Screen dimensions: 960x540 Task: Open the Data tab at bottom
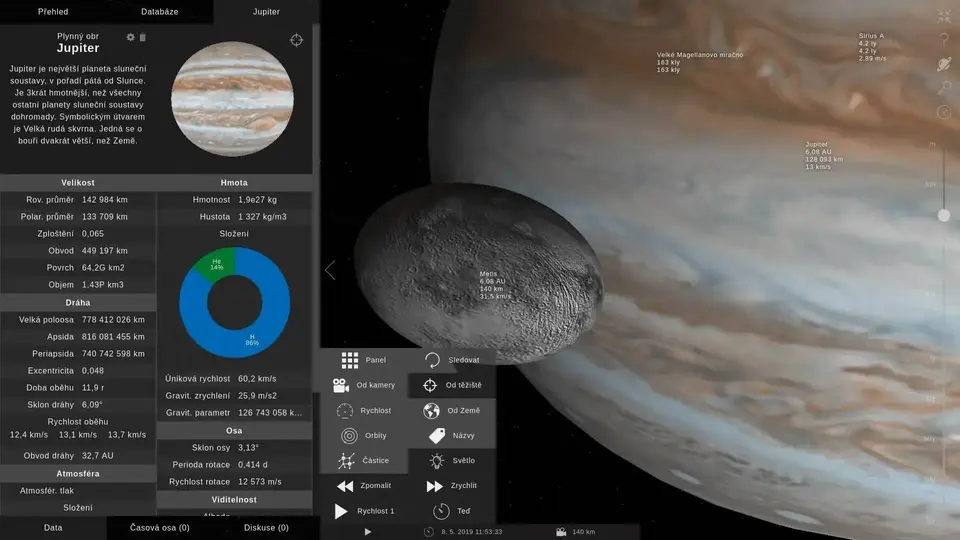click(x=53, y=528)
